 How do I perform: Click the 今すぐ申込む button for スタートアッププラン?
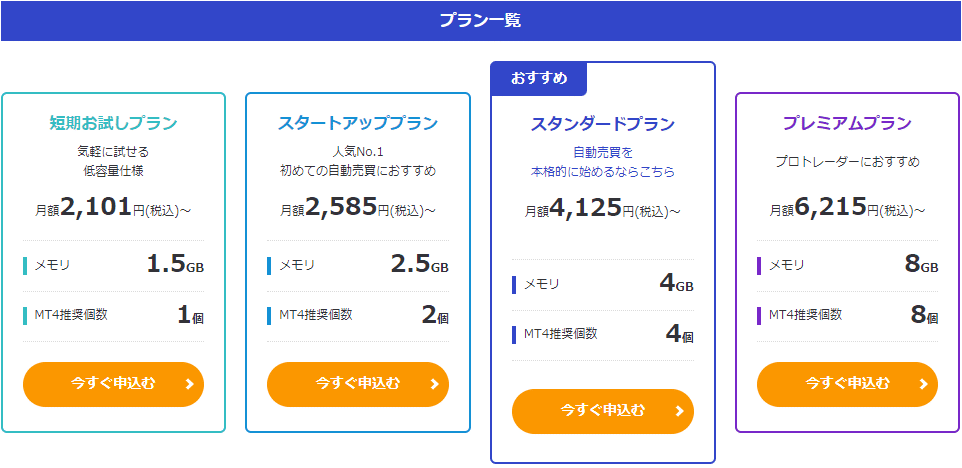click(x=358, y=385)
